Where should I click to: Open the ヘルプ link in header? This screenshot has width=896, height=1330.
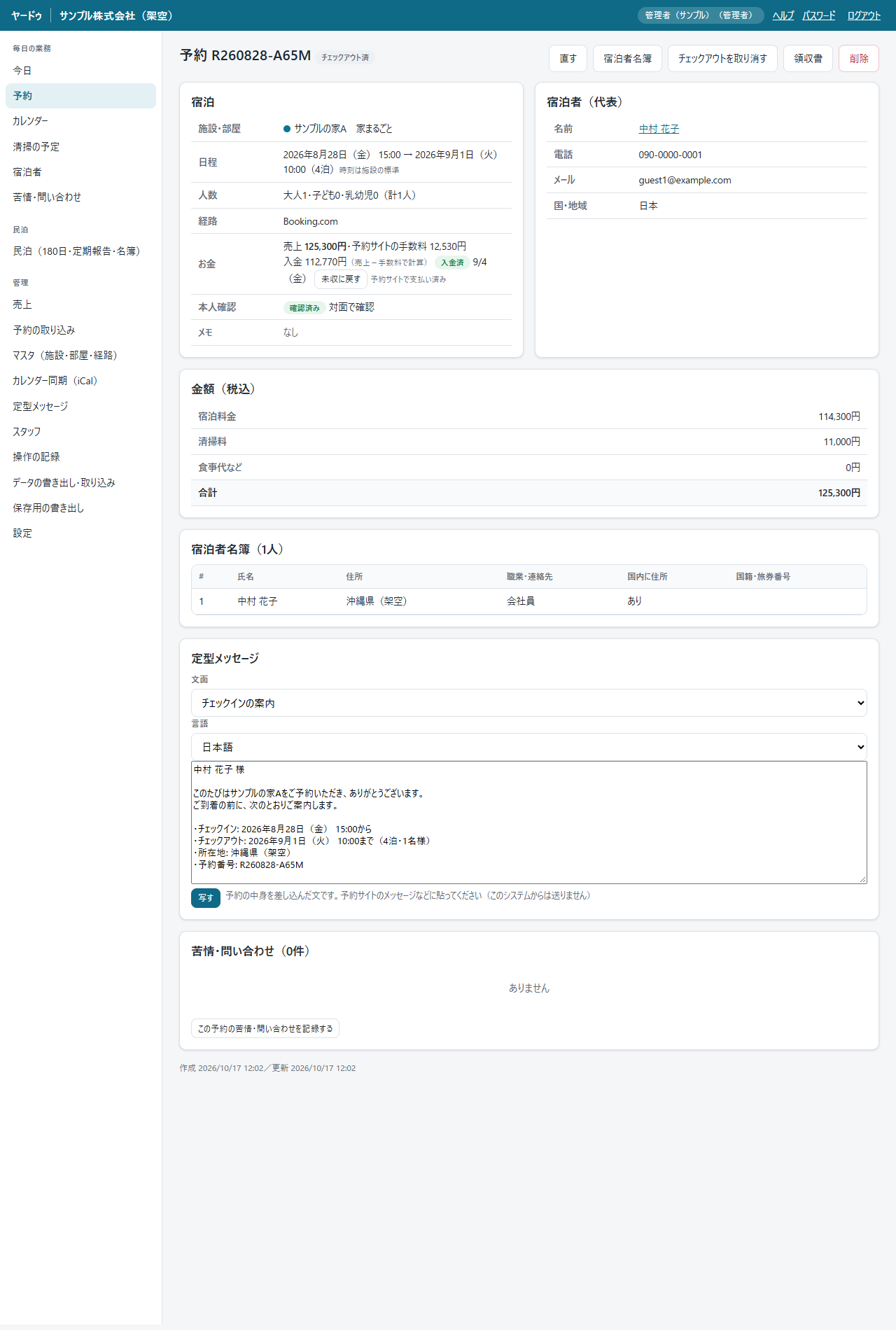point(783,15)
